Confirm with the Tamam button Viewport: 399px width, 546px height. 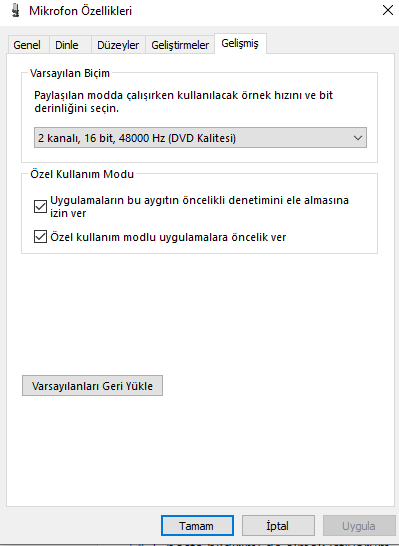pos(197,525)
